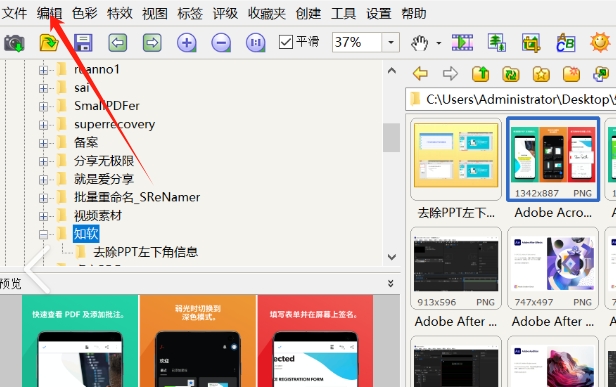Viewport: 616px width, 387px height.
Task: Click the folder path address field
Action: pos(511,99)
